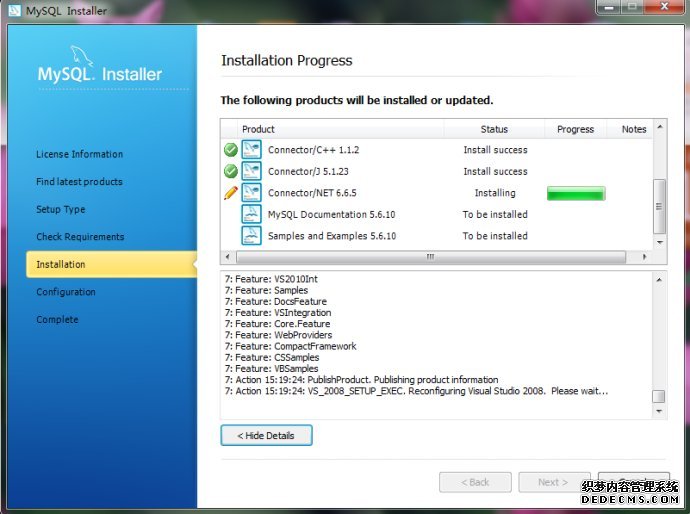The image size is (690, 514).
Task: Click the Connector/J 5.1.23 product icon
Action: coord(251,171)
